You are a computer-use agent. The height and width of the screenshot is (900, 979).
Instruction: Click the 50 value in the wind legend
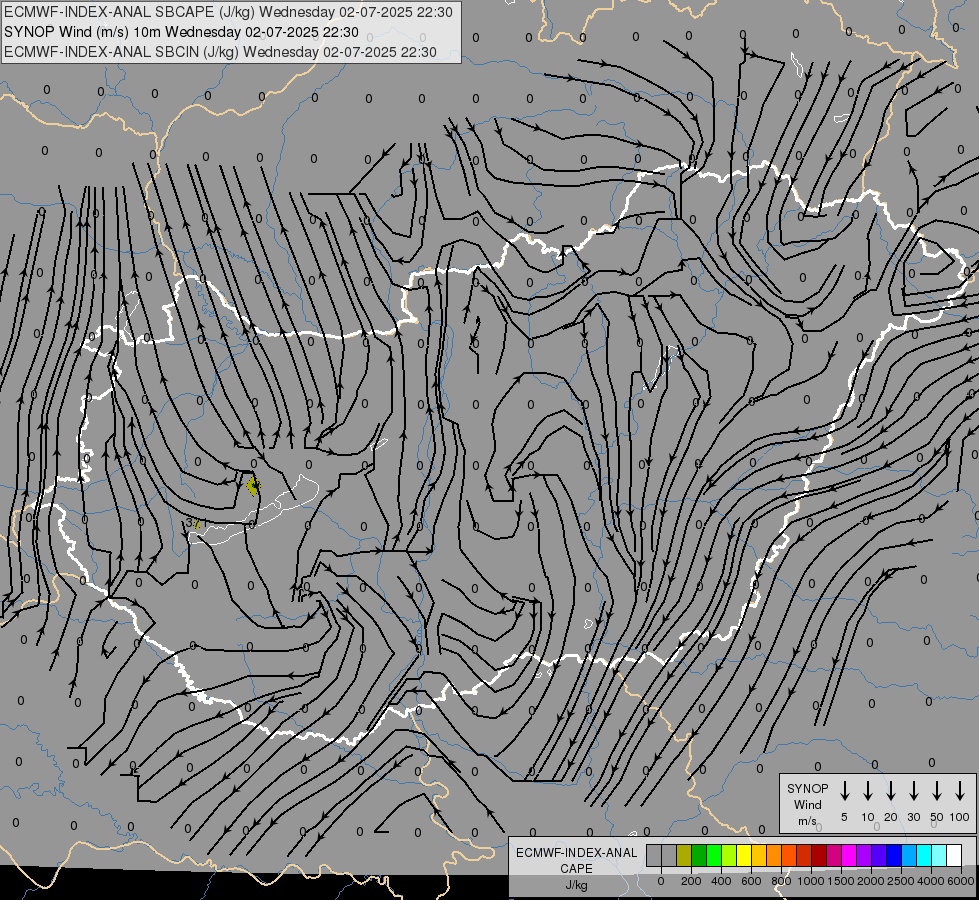pos(937,817)
